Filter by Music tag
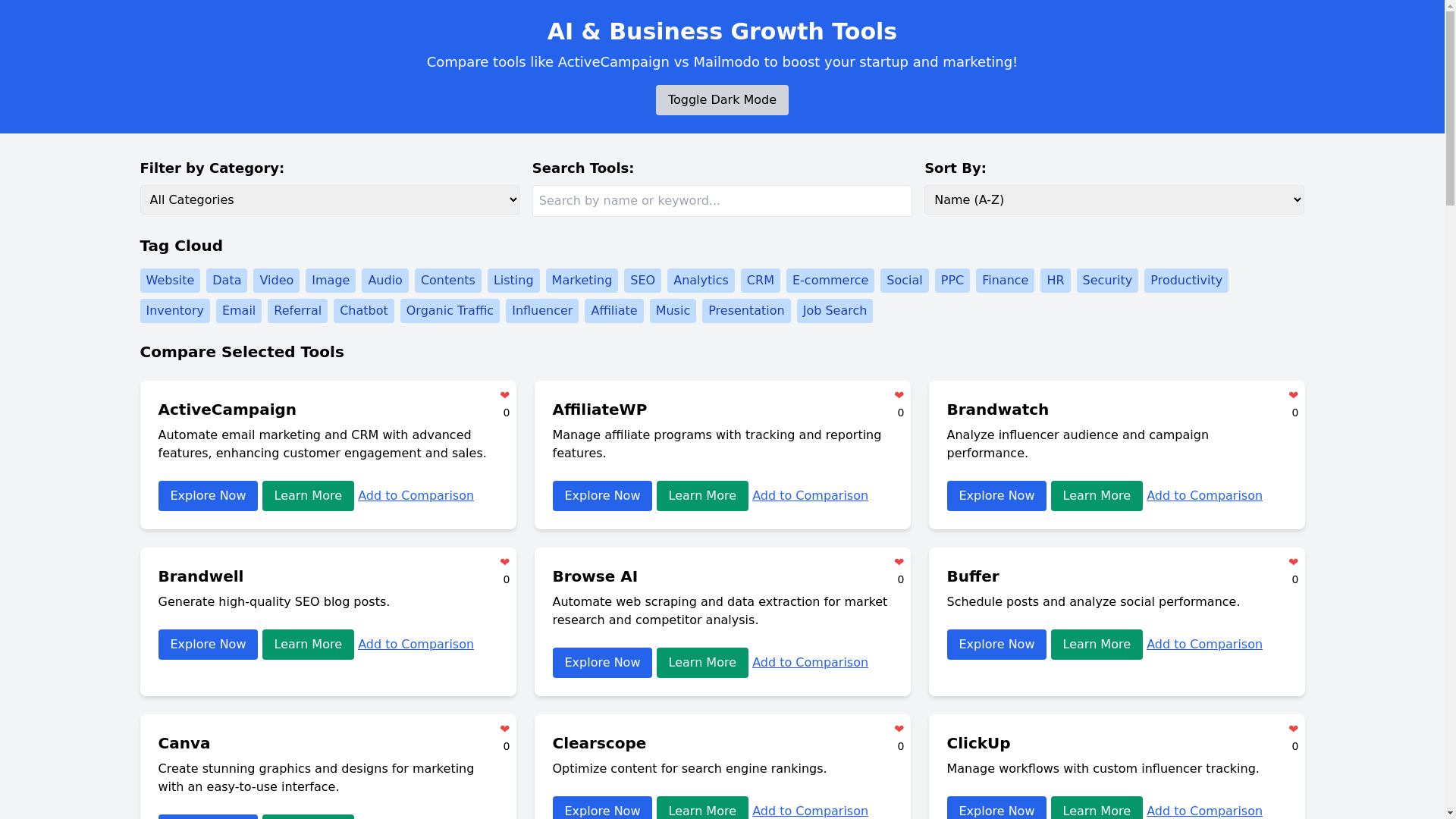 pos(673,311)
